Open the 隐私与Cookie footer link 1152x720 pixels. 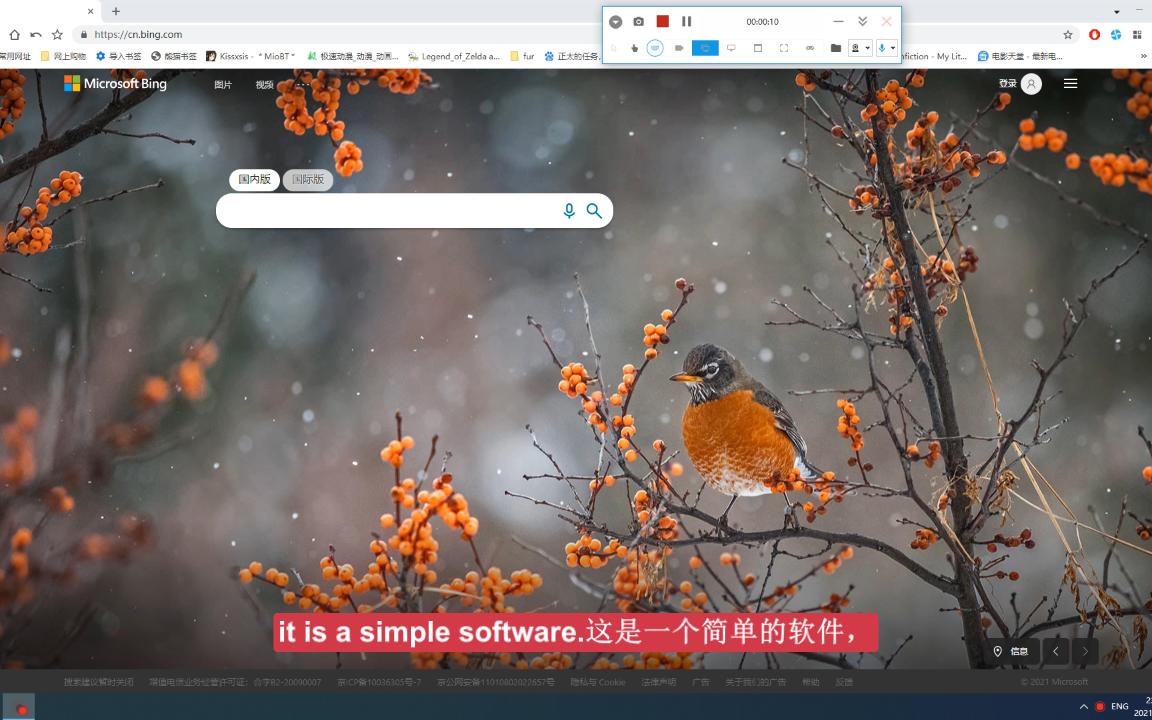[x=598, y=681]
